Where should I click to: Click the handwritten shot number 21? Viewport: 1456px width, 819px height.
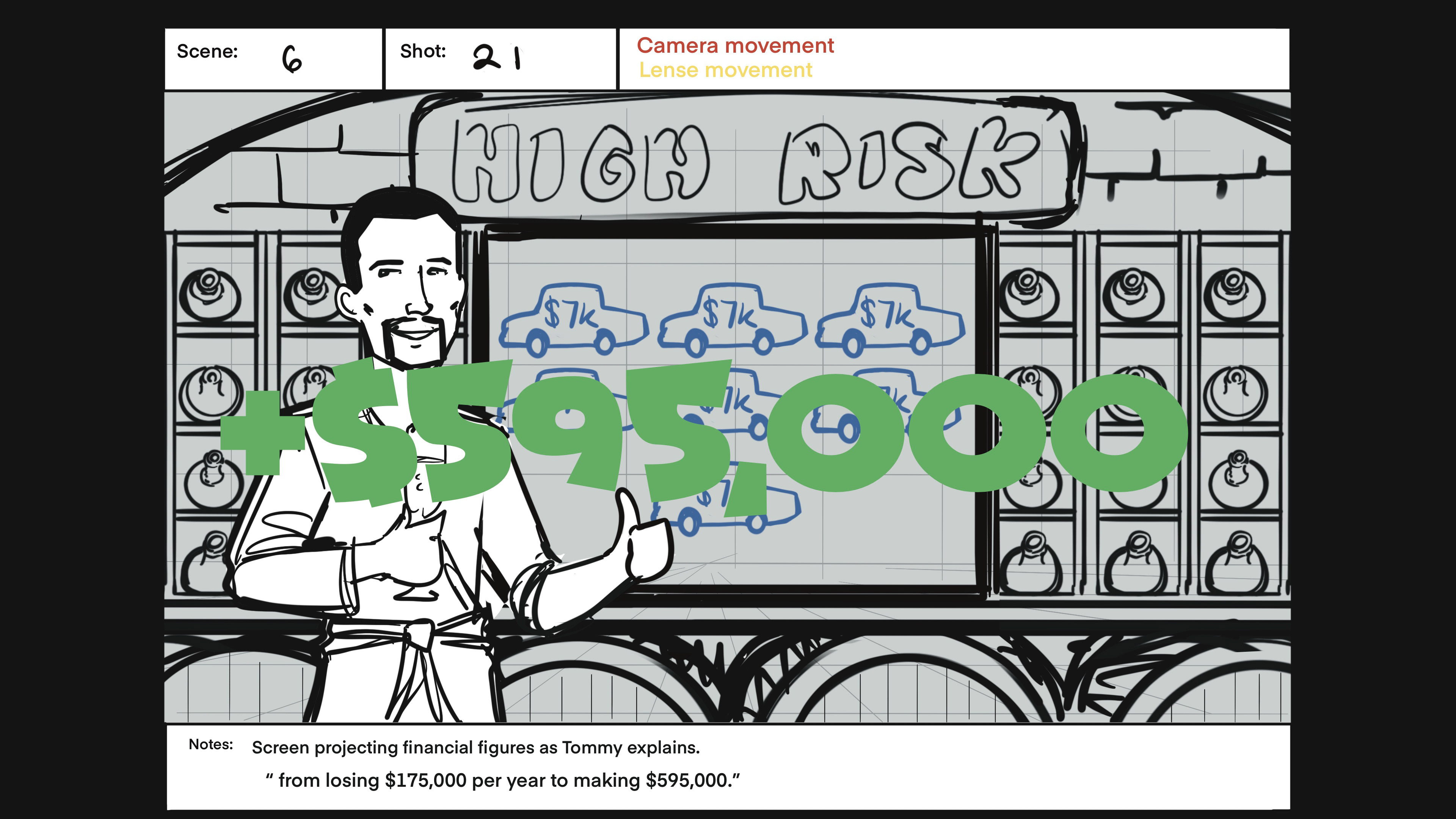[496, 57]
